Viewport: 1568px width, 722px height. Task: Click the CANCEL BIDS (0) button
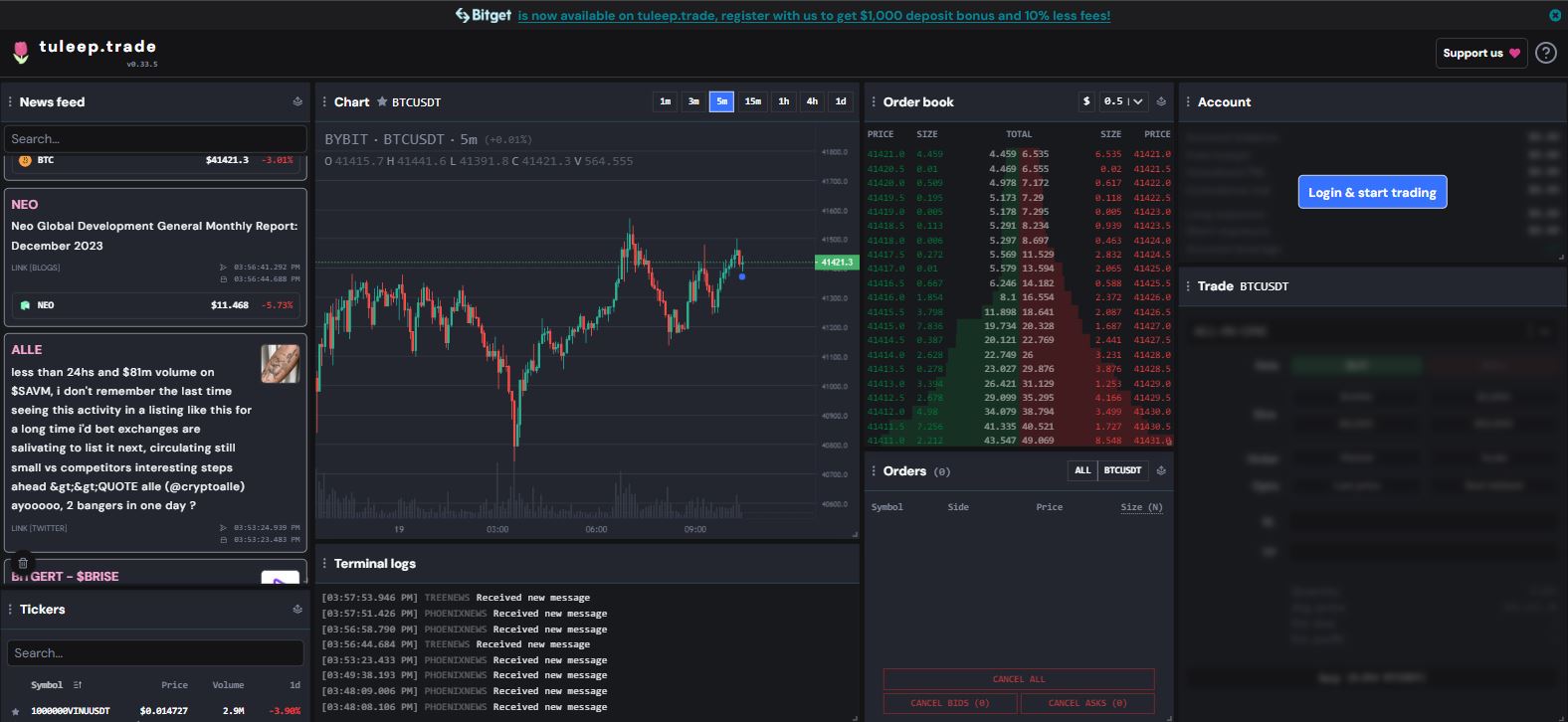[950, 703]
